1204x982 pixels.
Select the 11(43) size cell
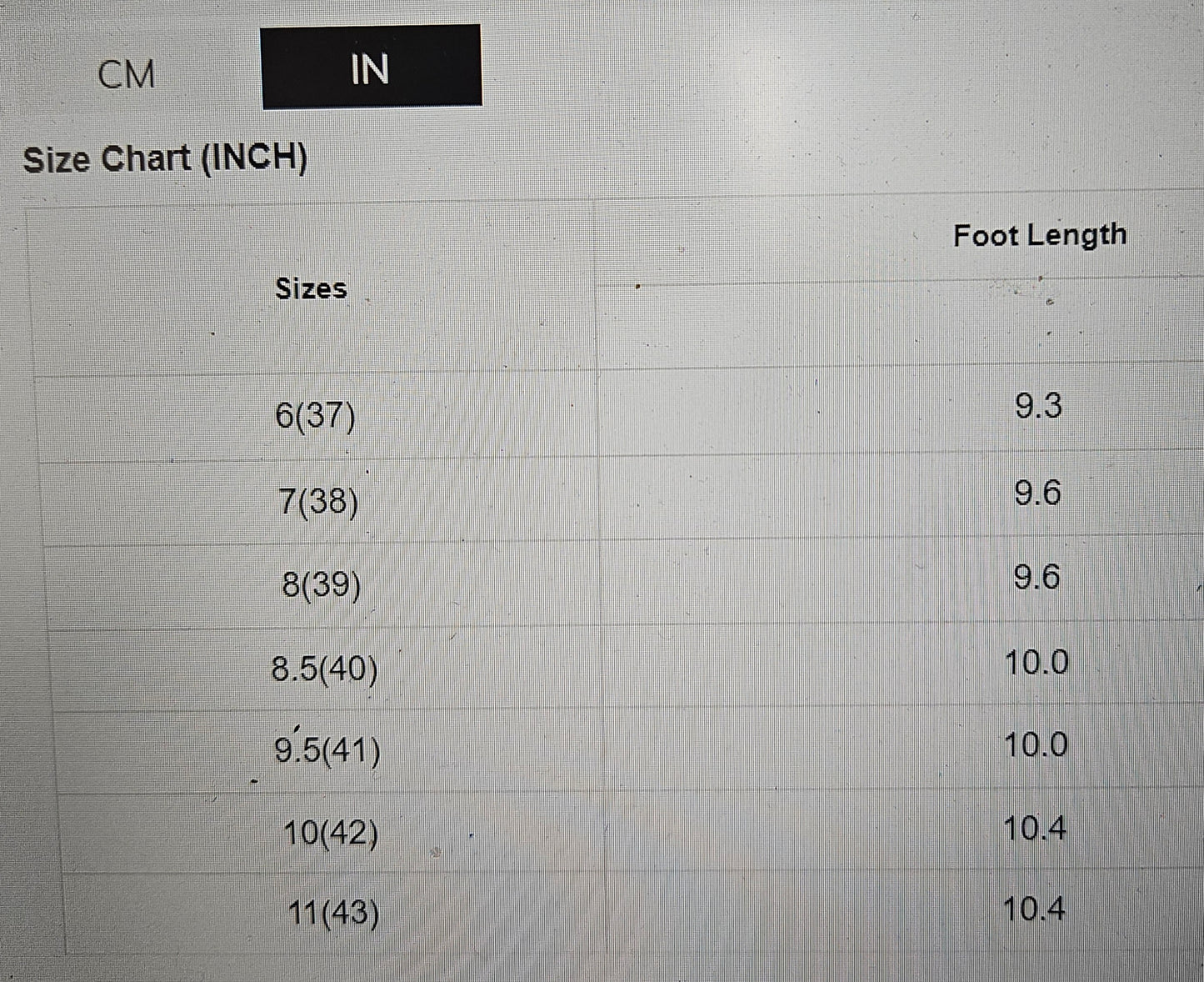coord(333,913)
